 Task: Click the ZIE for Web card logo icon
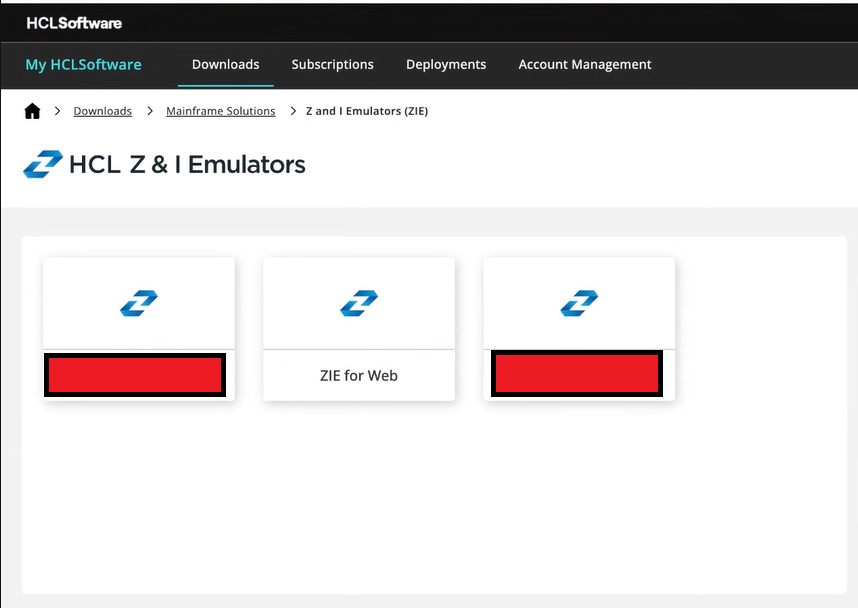(359, 303)
